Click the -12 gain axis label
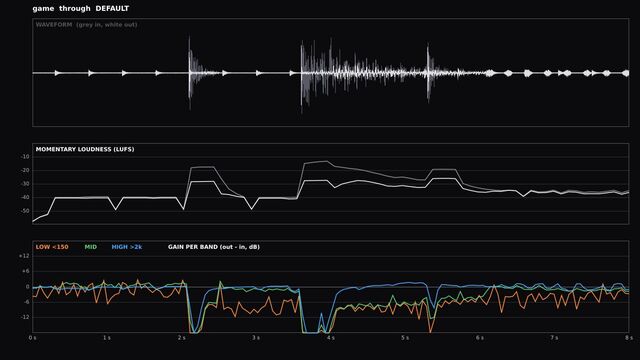Screen dimensions: 640x360 [x=25, y=317]
